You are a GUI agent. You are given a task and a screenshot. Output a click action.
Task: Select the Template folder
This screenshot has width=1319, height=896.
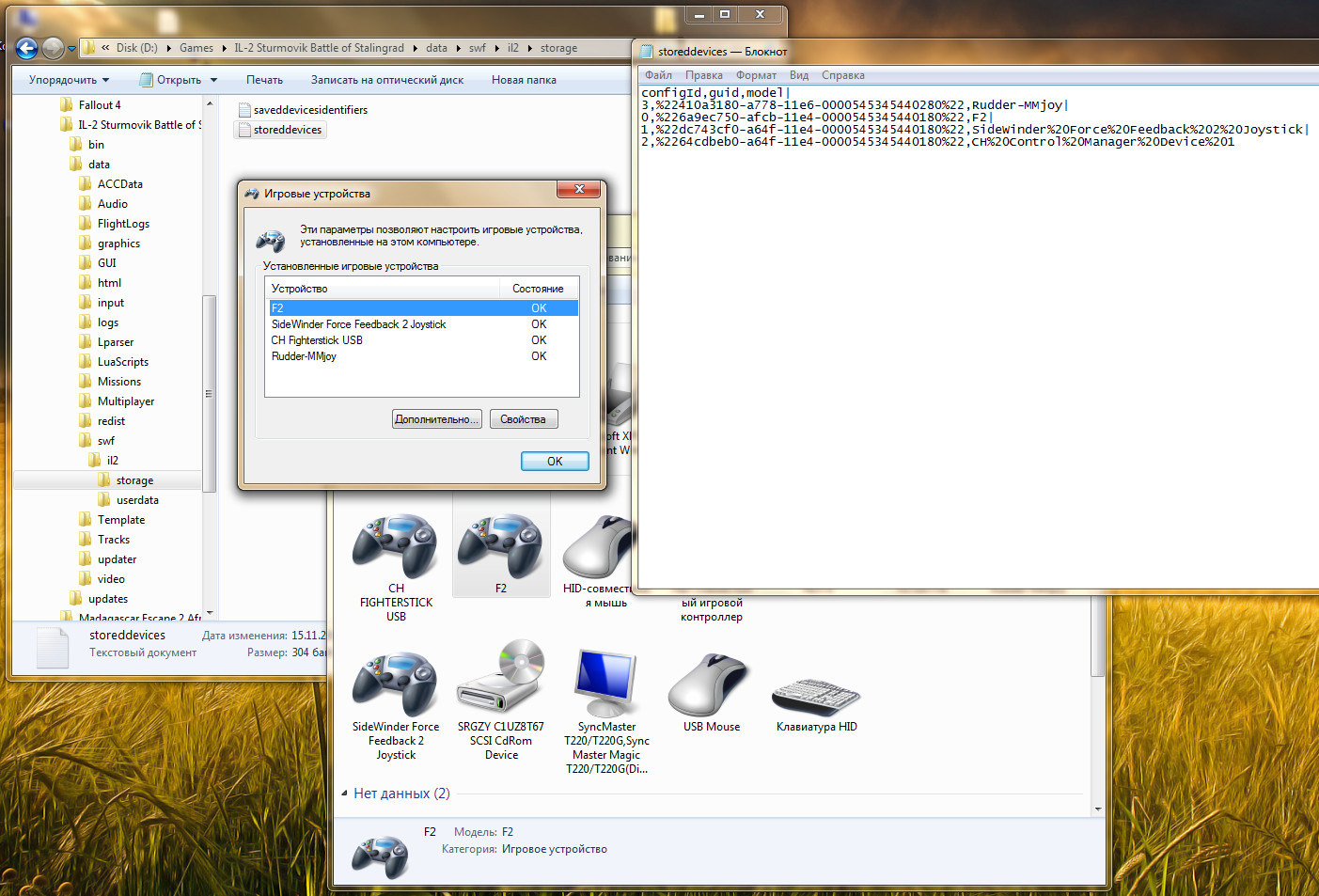pyautogui.click(x=112, y=520)
